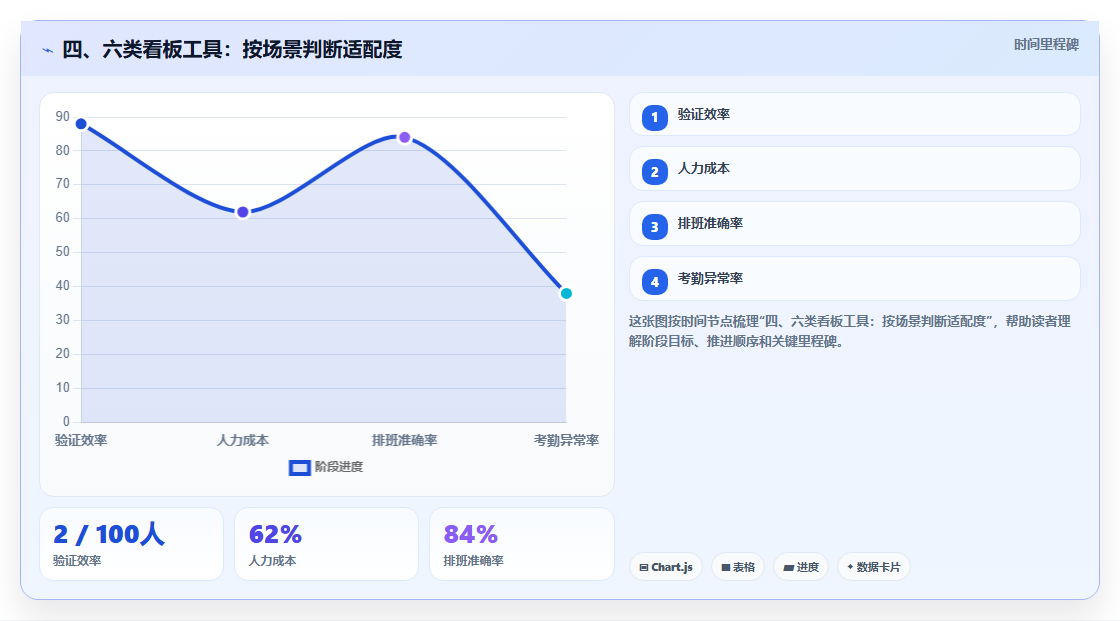Click the 排班准确率 data point at 84
The width and height of the screenshot is (1120, 621).
click(404, 137)
